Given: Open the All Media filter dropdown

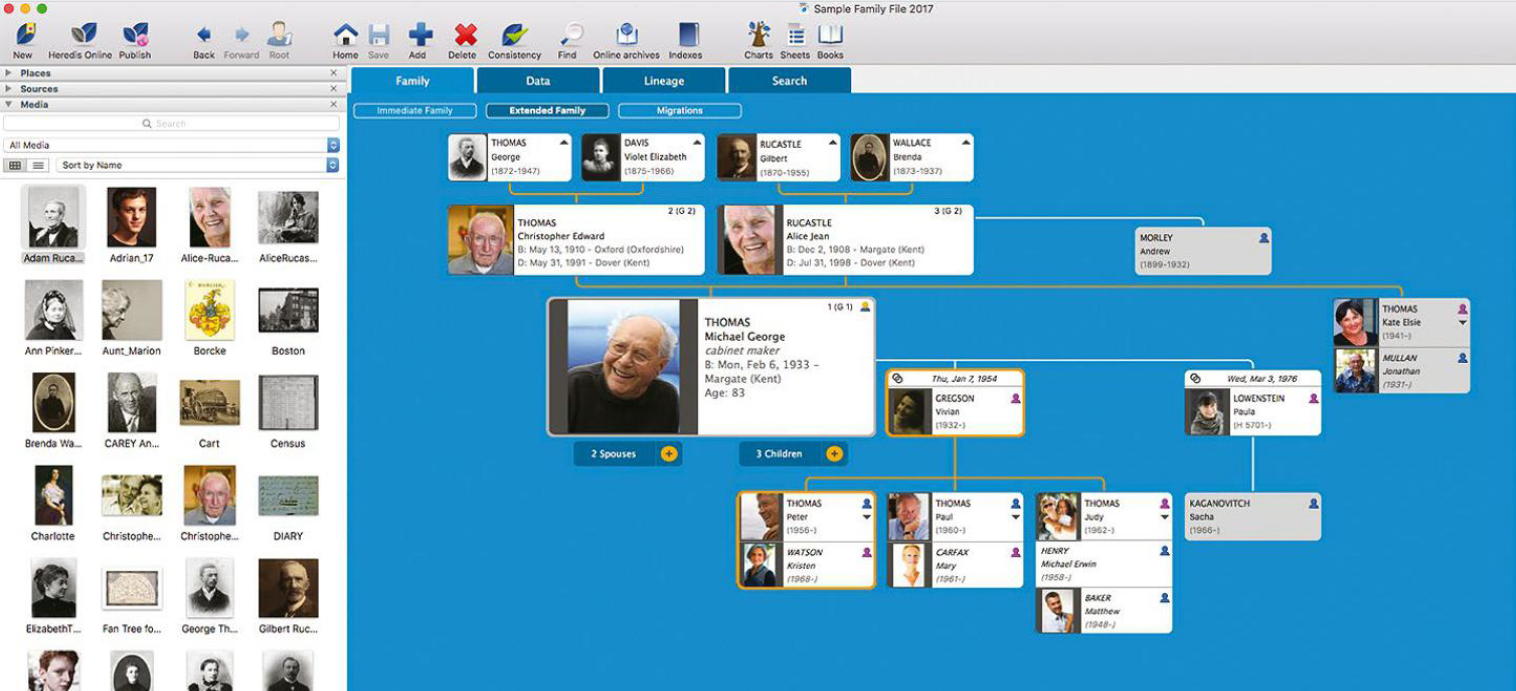Looking at the screenshot, I should (x=172, y=145).
